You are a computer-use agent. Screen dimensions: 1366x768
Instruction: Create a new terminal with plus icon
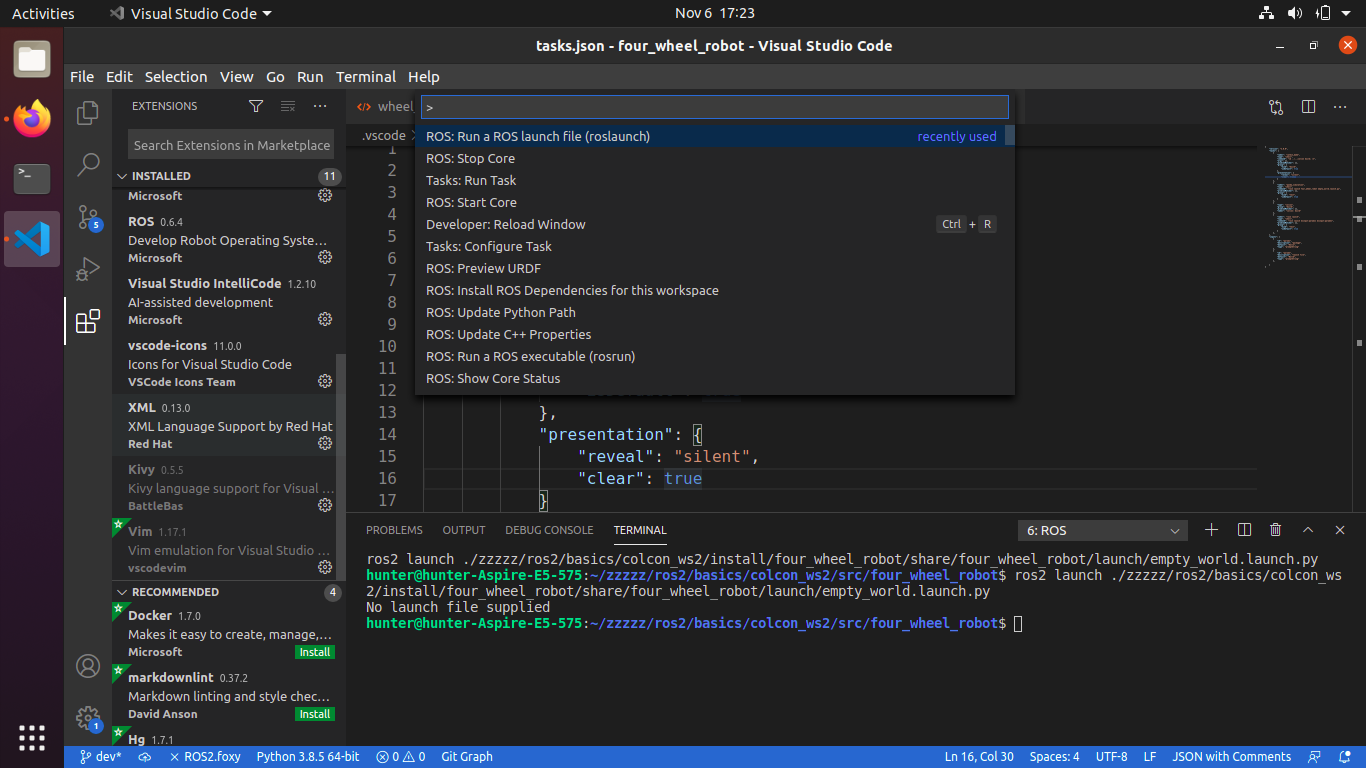(1212, 530)
